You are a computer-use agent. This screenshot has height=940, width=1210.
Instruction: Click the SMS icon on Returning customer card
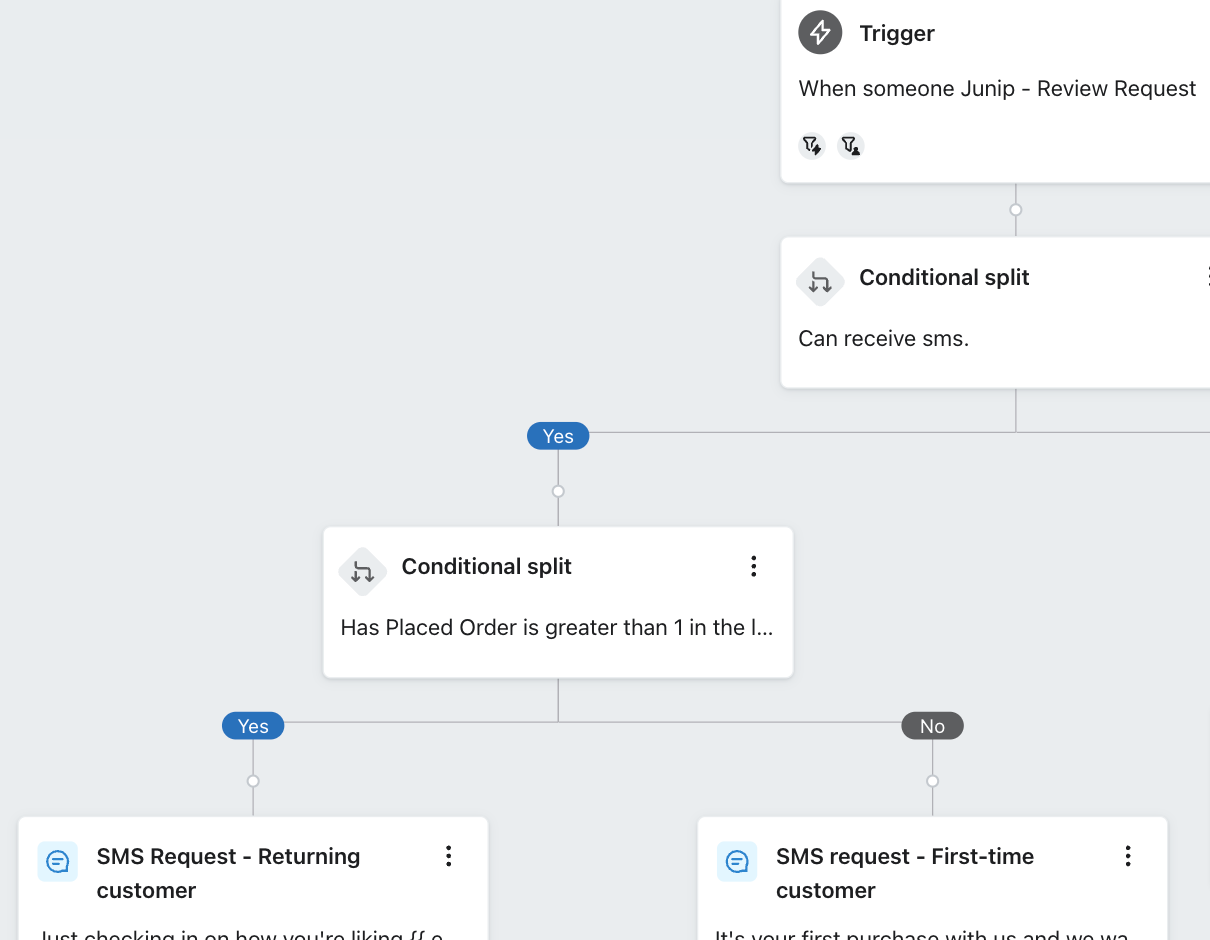(58, 861)
